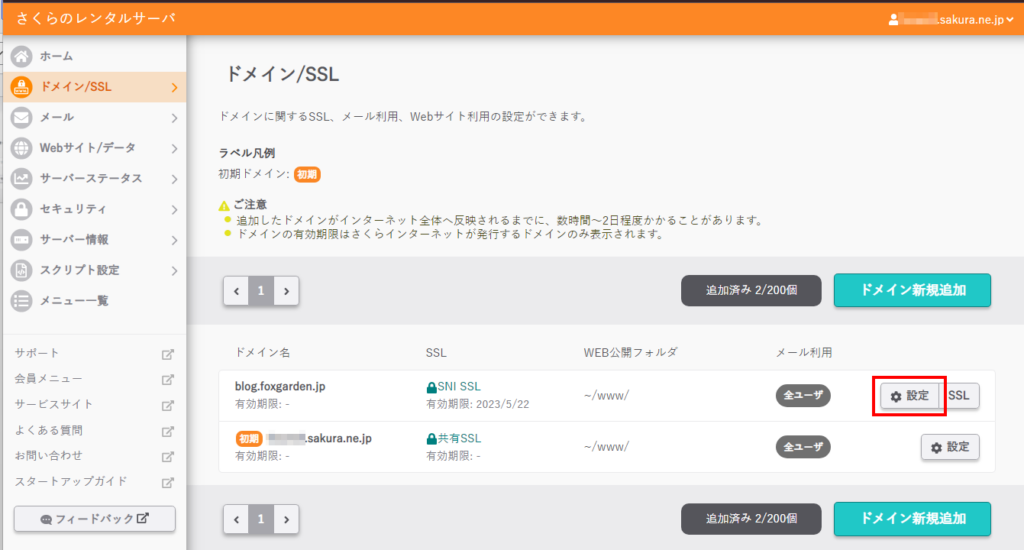Expand the メール submenu chevron
The image size is (1024, 550).
pyautogui.click(x=174, y=118)
